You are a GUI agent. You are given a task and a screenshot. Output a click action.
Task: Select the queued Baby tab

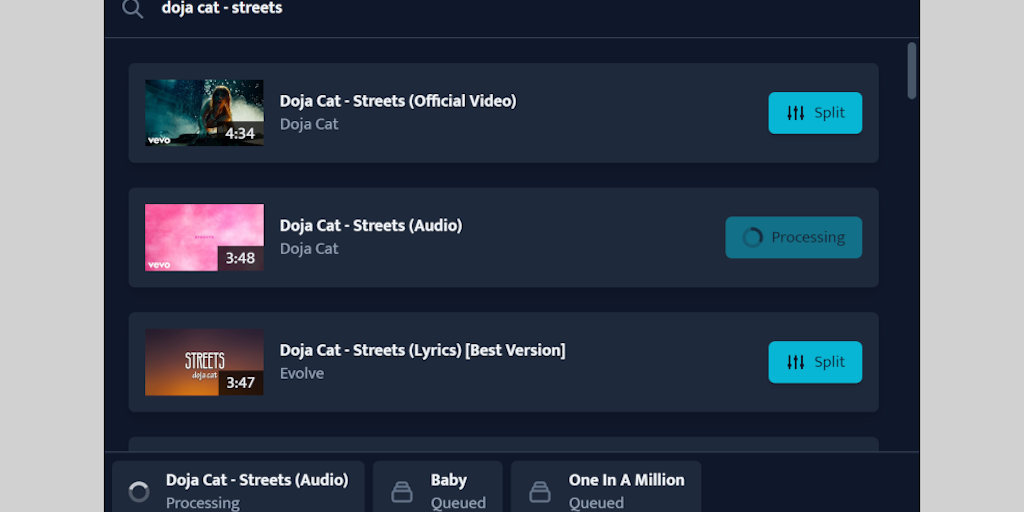[x=438, y=490]
